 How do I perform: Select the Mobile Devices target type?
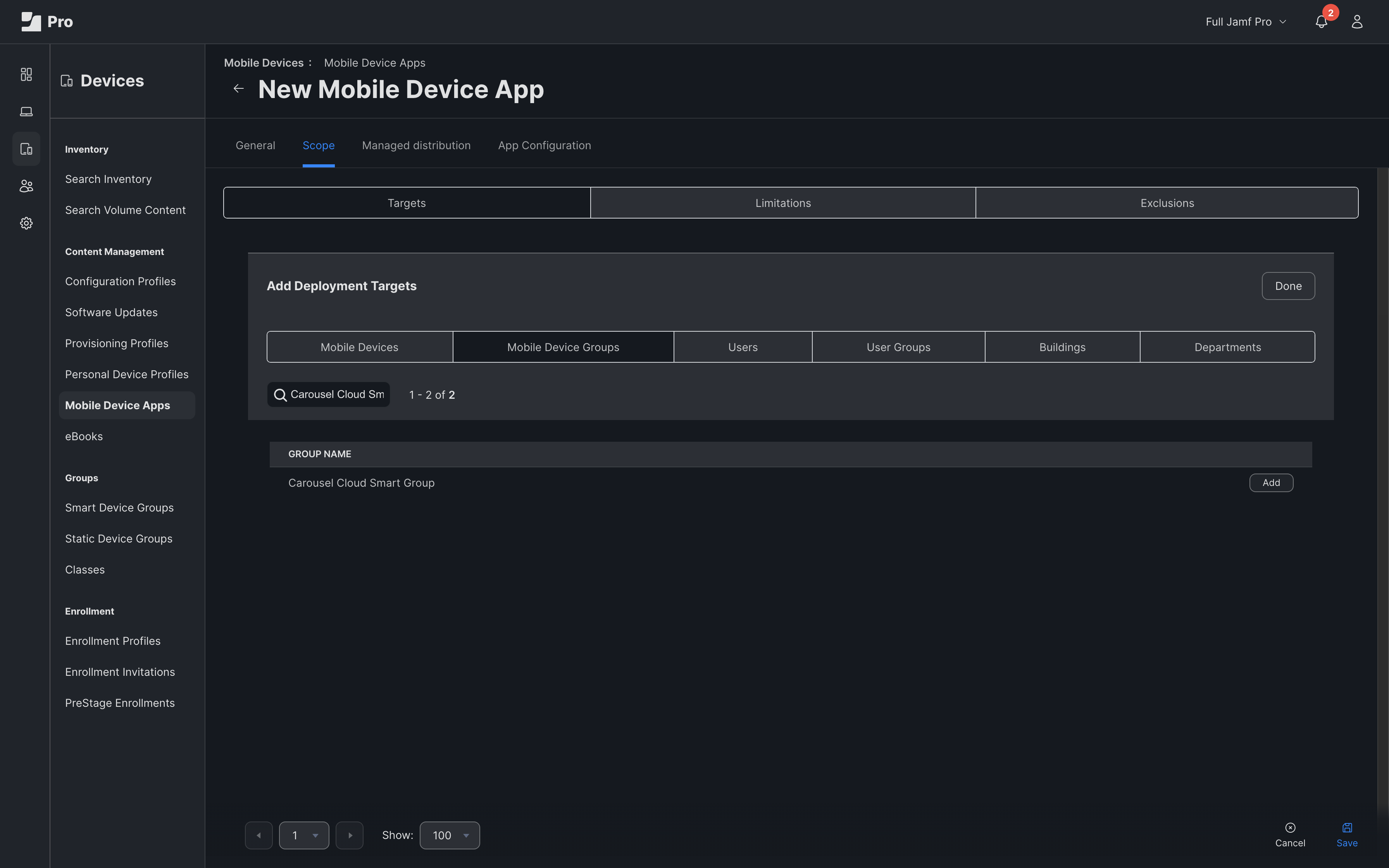pos(359,347)
